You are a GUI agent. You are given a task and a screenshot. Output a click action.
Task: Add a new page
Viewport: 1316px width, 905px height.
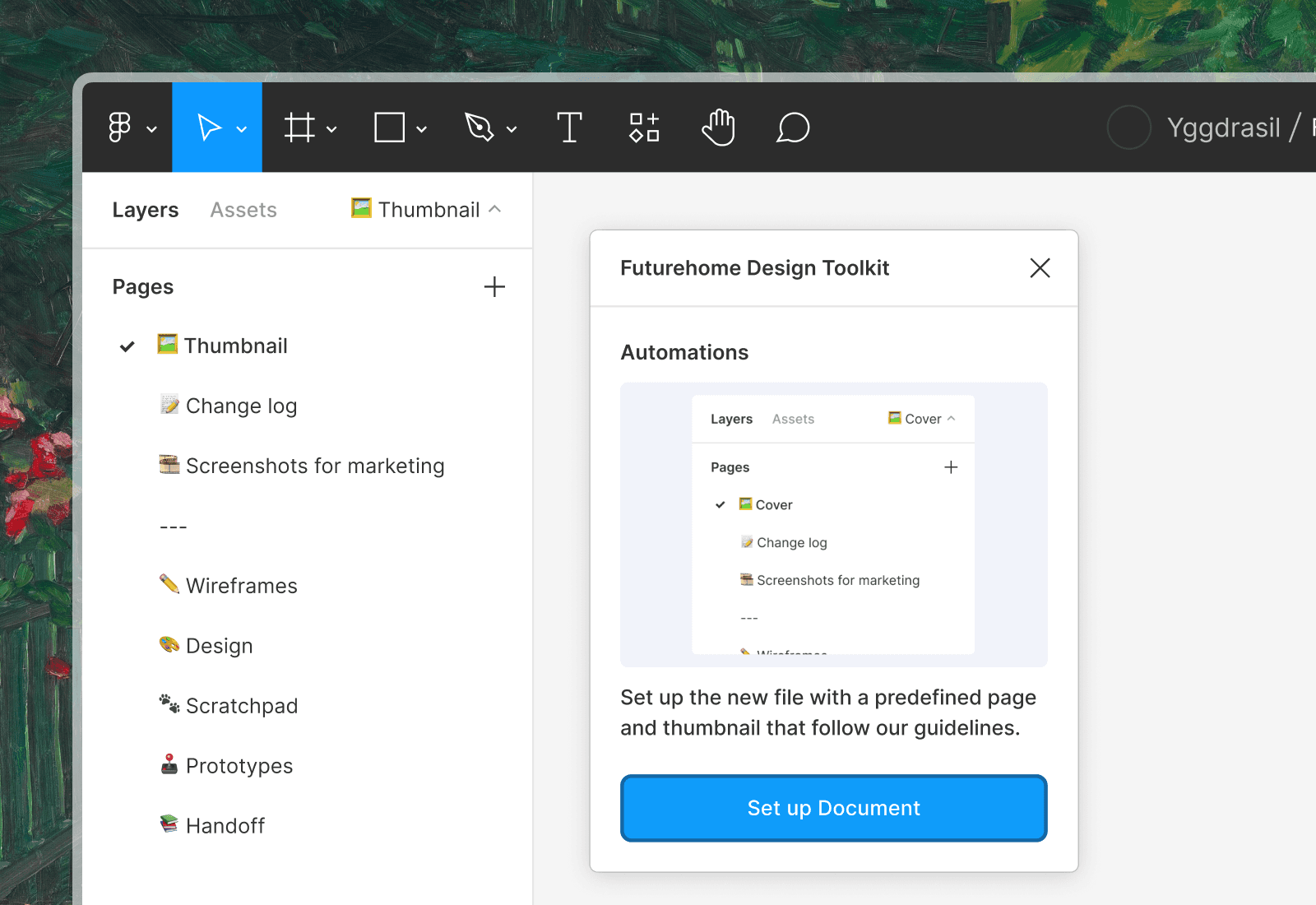click(494, 287)
